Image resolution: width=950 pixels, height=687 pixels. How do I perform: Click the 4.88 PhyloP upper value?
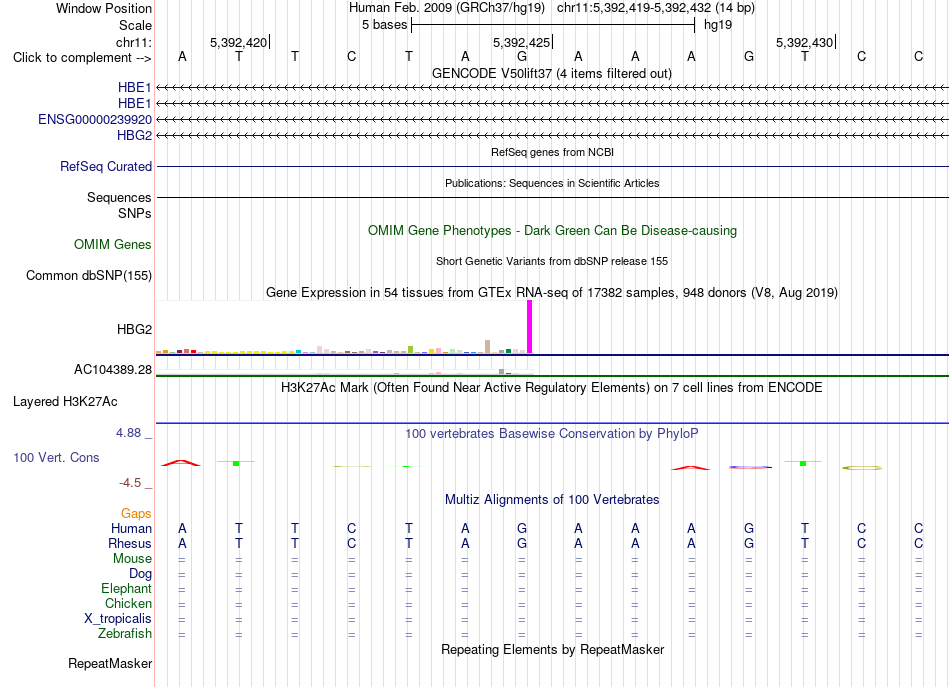[128, 433]
